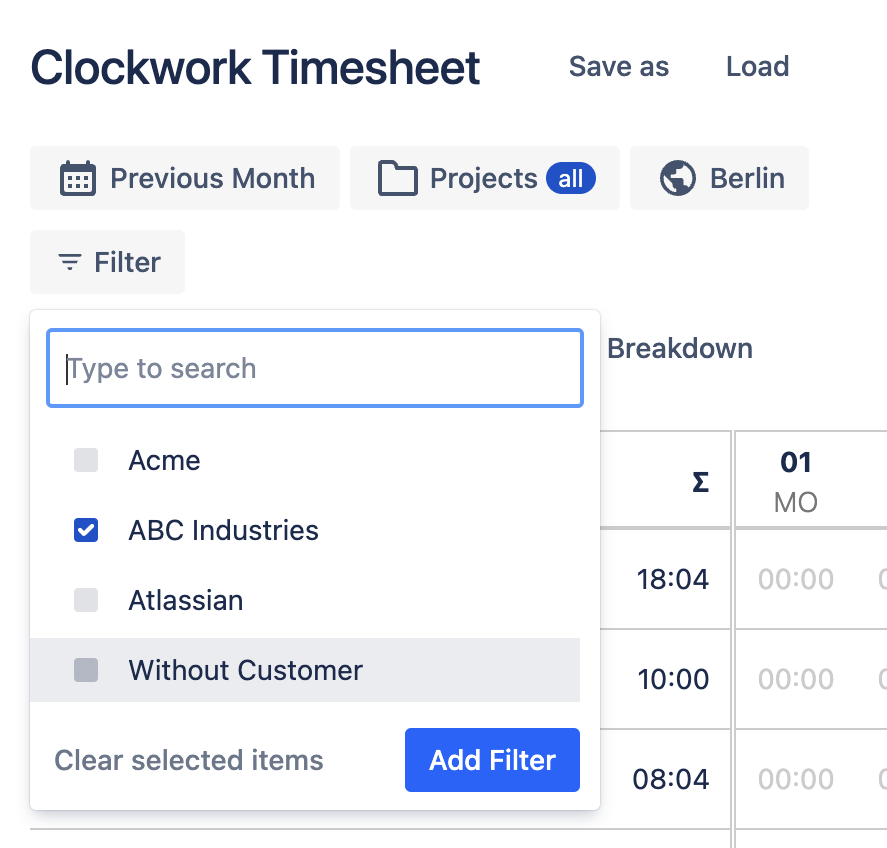Open the Previous Month date dropdown
This screenshot has width=887, height=848.
click(185, 179)
